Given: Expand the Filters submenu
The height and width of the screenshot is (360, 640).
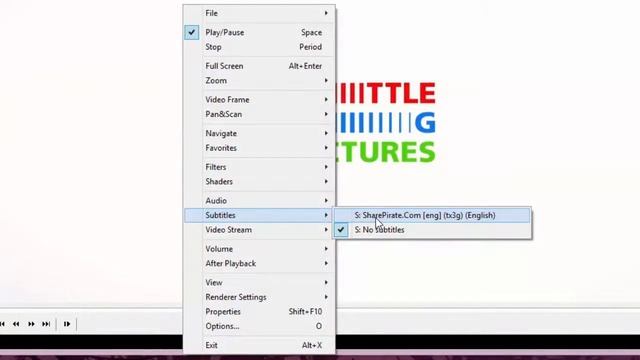Looking at the screenshot, I should pos(259,167).
